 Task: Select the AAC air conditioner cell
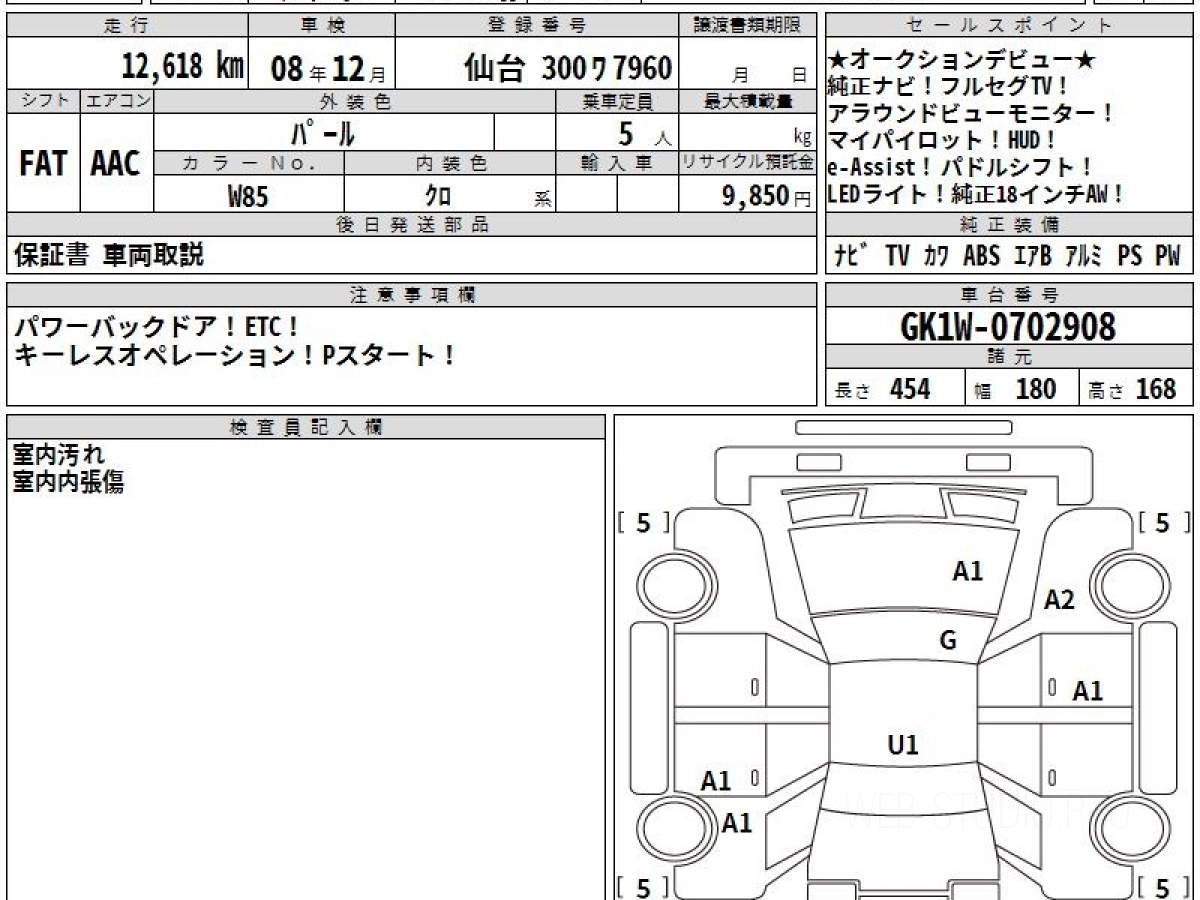116,164
